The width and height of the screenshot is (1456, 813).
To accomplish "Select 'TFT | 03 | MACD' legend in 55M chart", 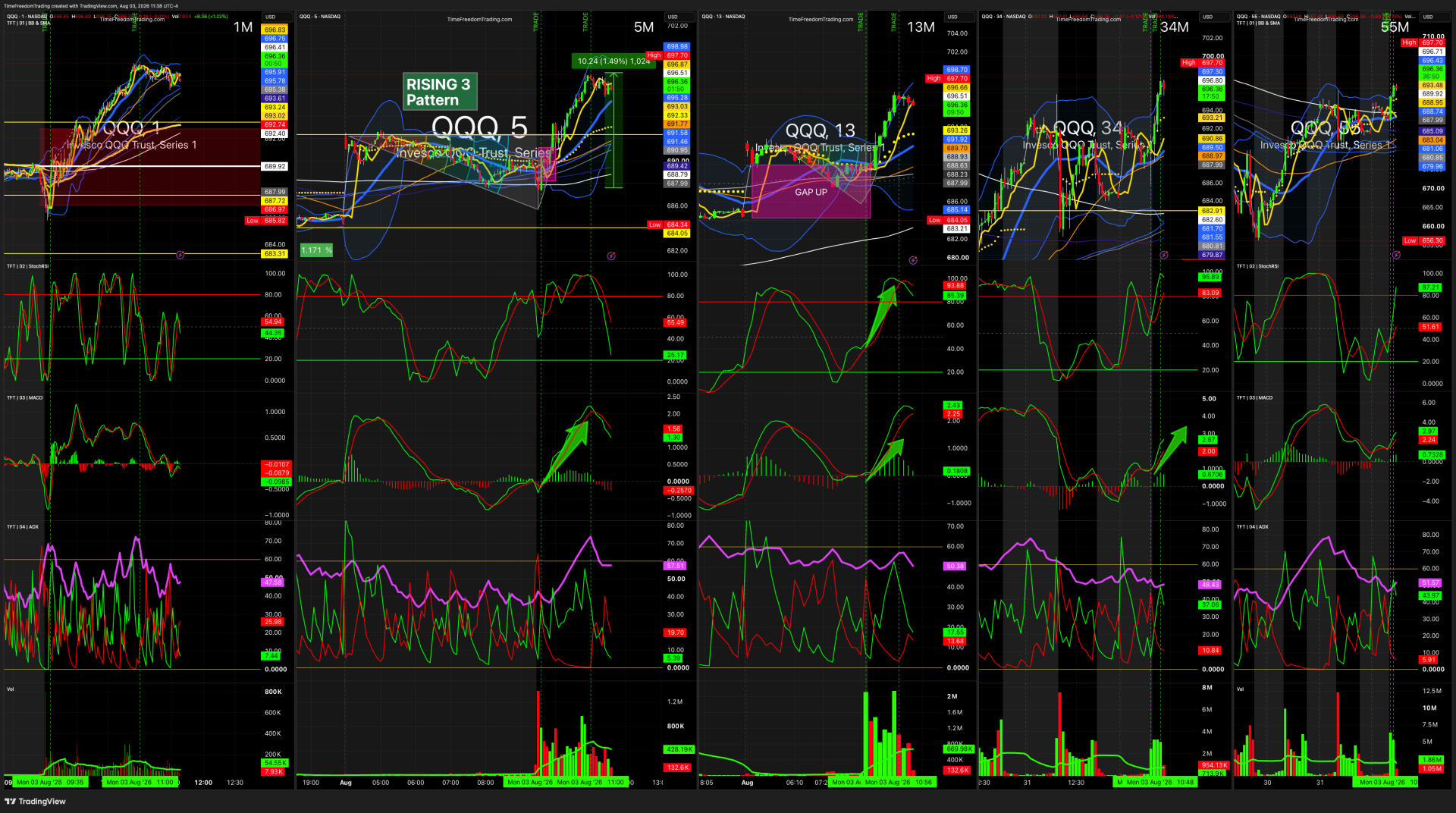I will pyautogui.click(x=1255, y=397).
